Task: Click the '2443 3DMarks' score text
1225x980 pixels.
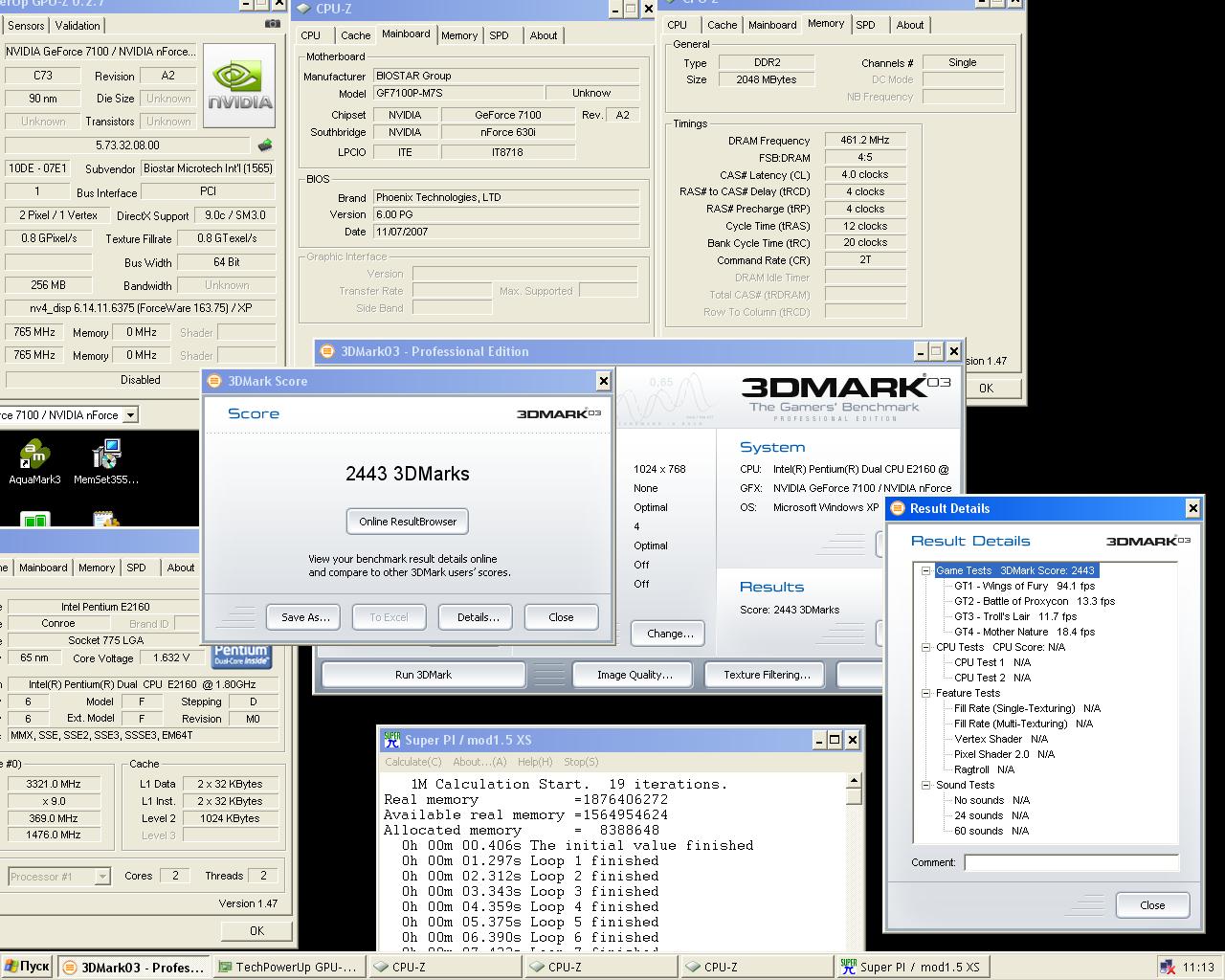Action: [408, 474]
